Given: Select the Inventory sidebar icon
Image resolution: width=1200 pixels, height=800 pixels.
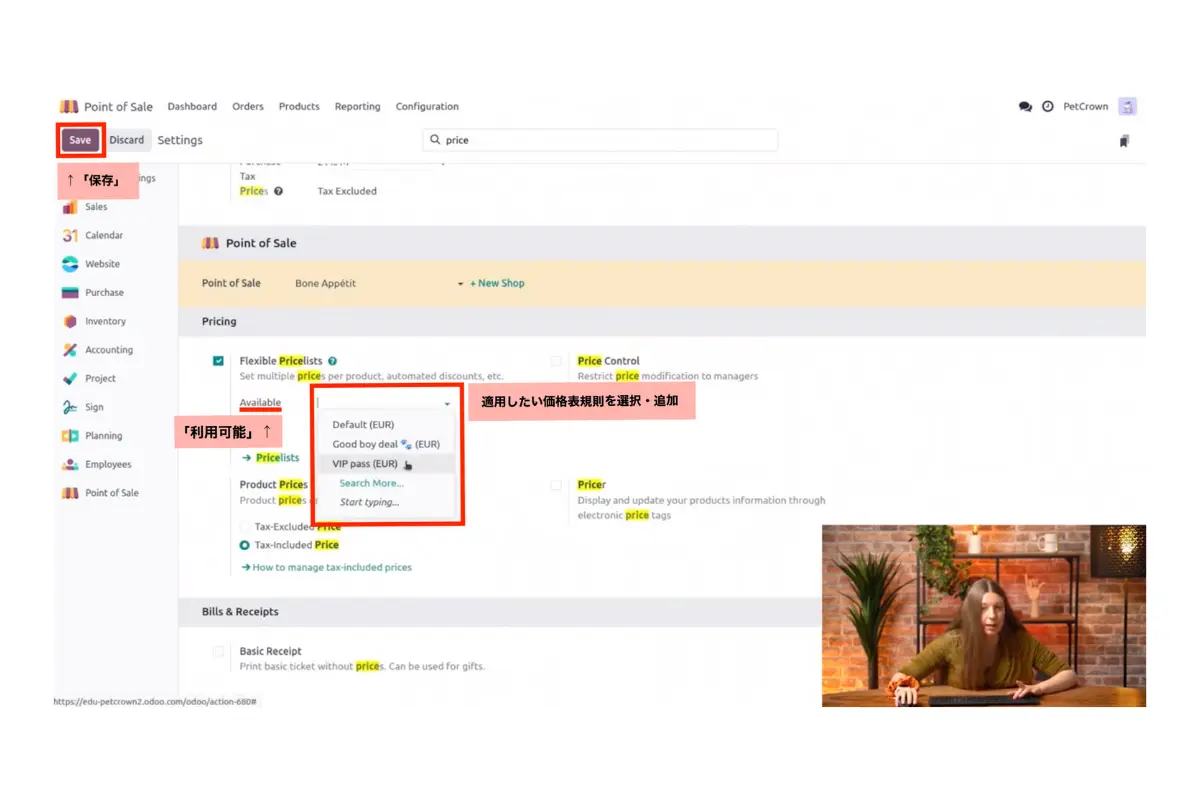Looking at the screenshot, I should tap(70, 322).
